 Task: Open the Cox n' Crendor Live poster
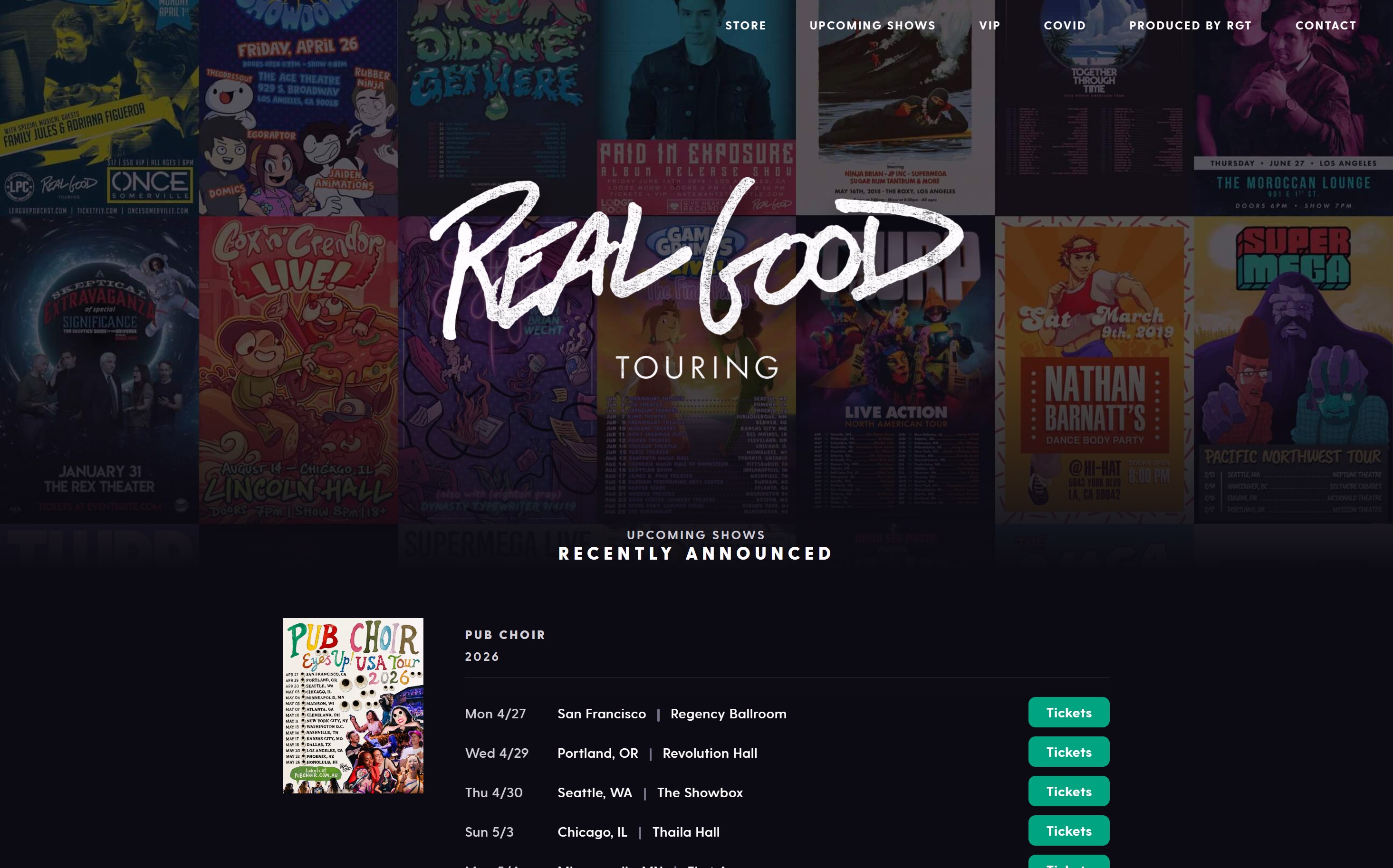pos(298,370)
